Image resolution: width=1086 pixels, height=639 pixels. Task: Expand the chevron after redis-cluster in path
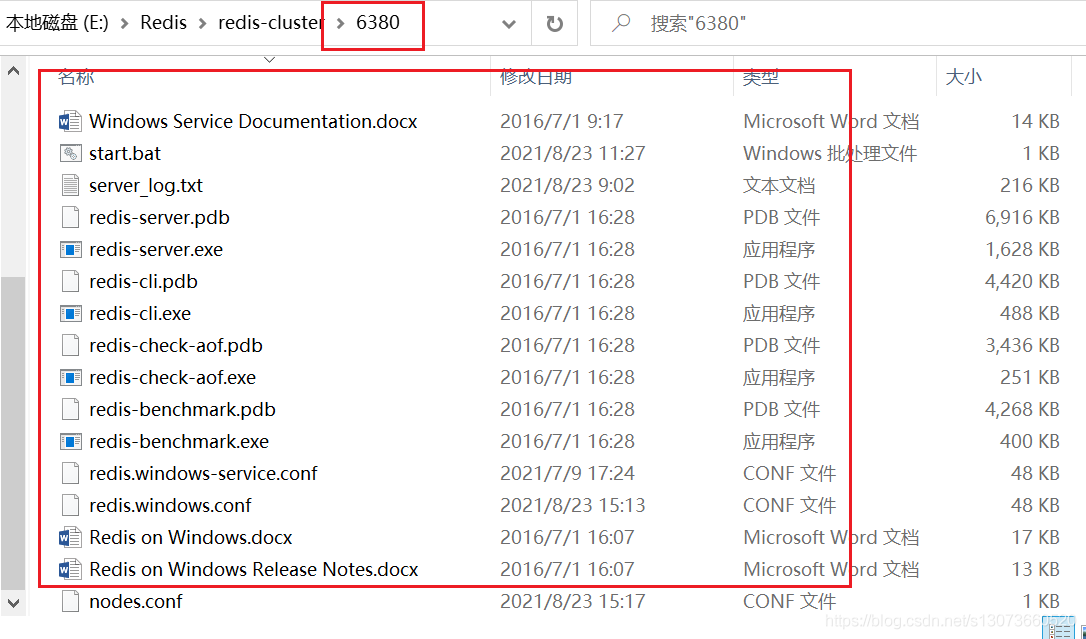point(338,22)
